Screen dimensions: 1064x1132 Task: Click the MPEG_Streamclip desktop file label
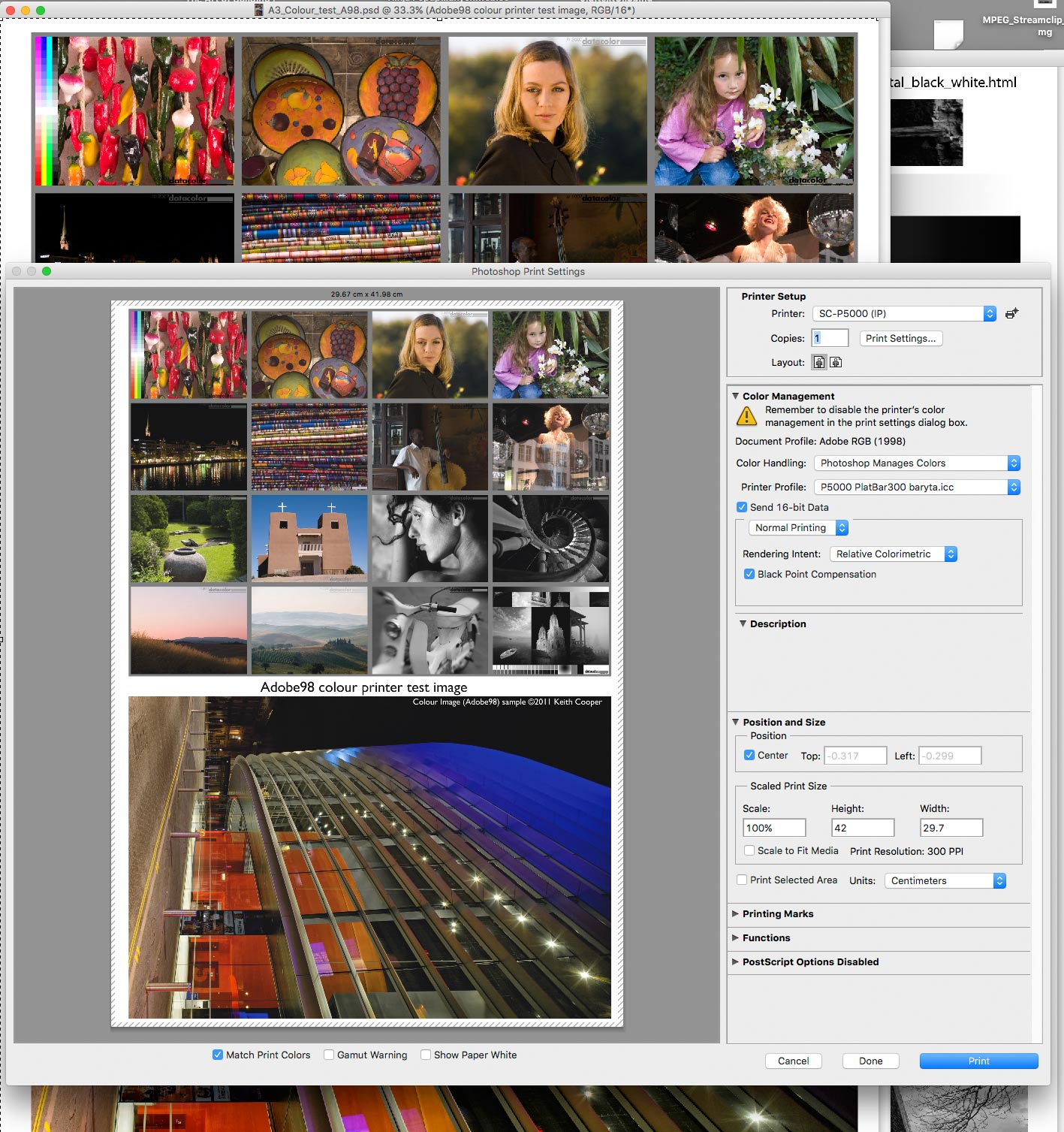[1022, 26]
